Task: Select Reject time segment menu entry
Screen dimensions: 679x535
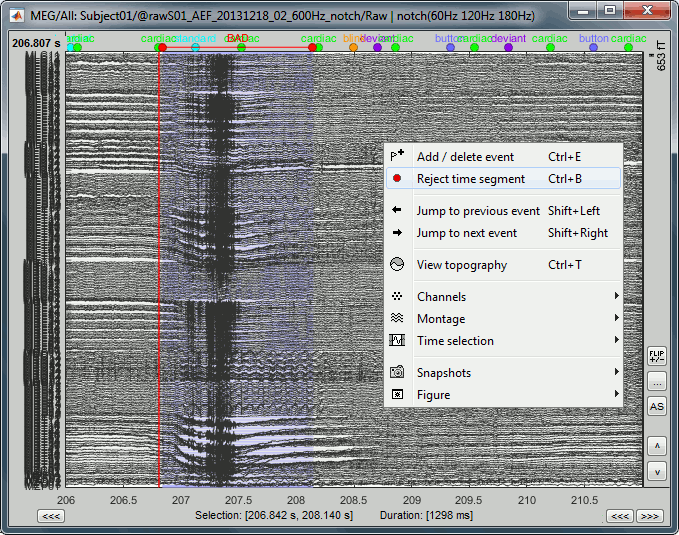Action: 471,179
